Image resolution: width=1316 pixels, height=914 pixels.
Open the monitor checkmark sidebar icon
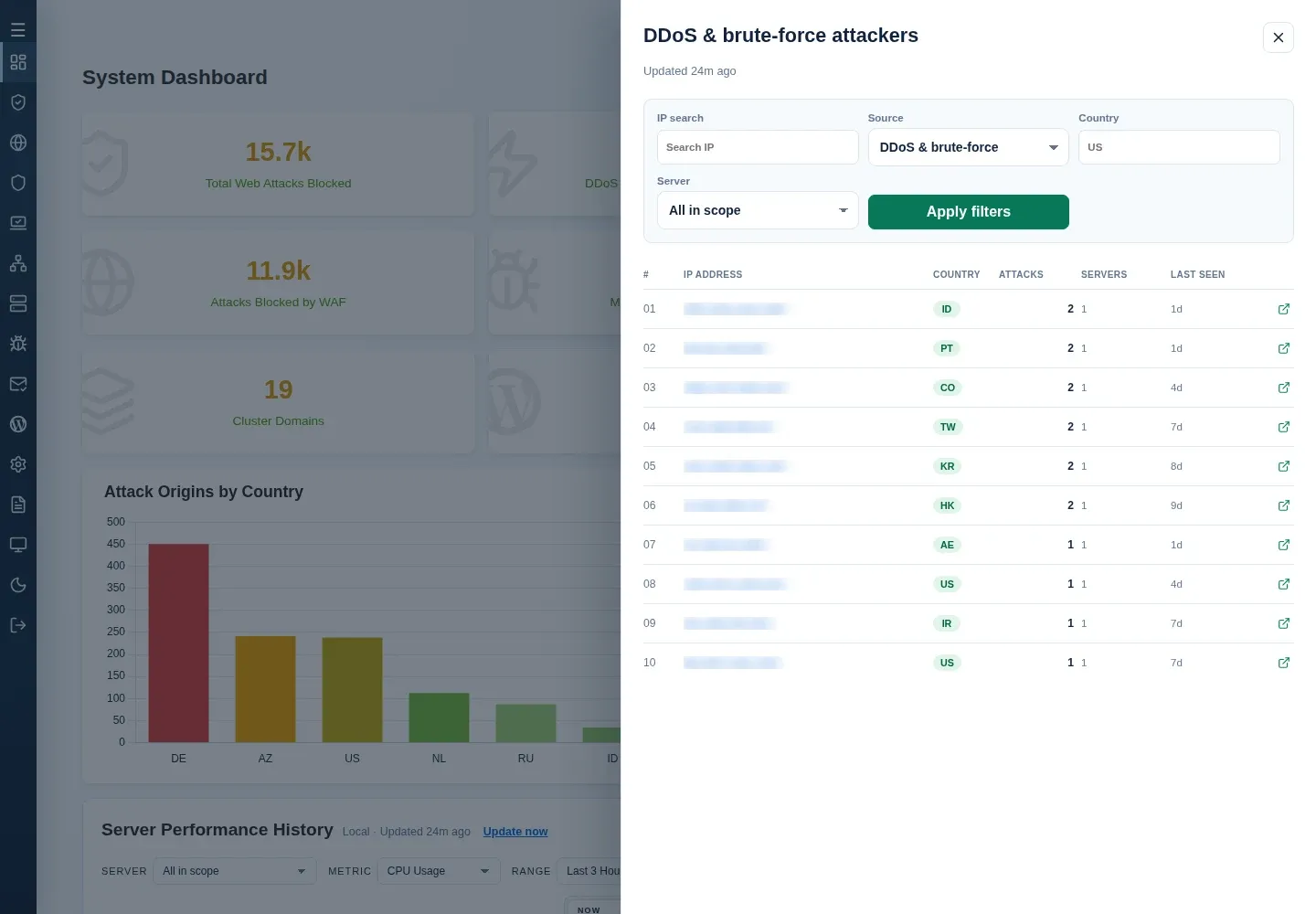(x=17, y=223)
